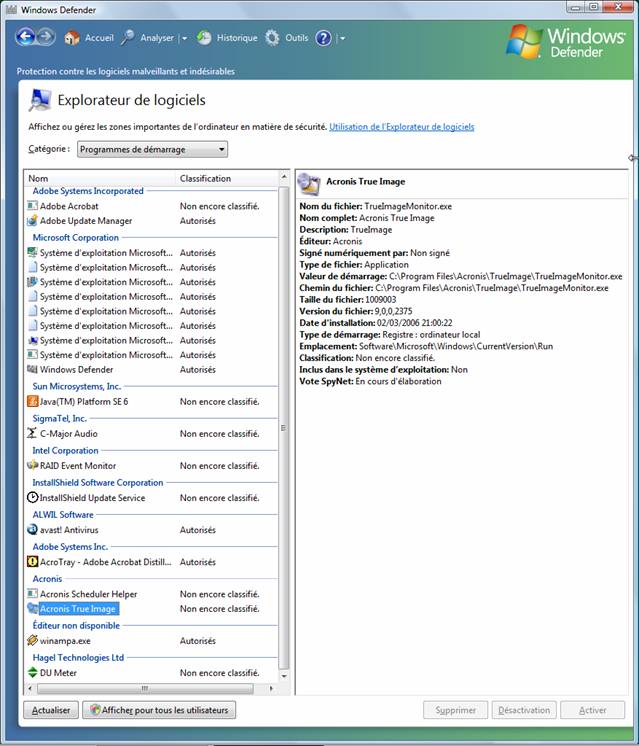The height and width of the screenshot is (746, 639).
Task: Open Analyser in the toolbar
Action: pos(157,38)
